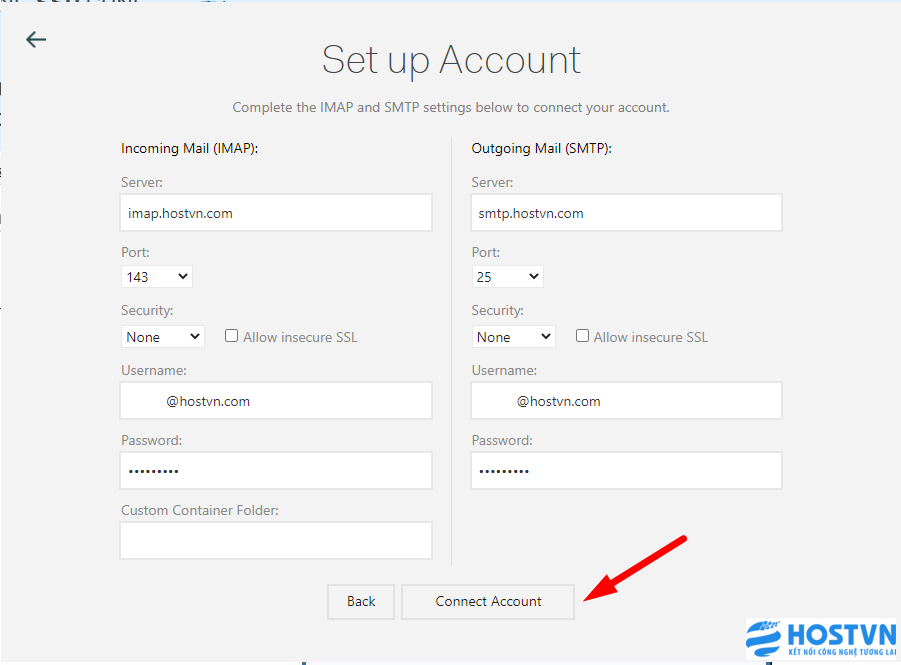This screenshot has height=665, width=901.
Task: Click the Custom Container Folder field
Action: [x=276, y=540]
